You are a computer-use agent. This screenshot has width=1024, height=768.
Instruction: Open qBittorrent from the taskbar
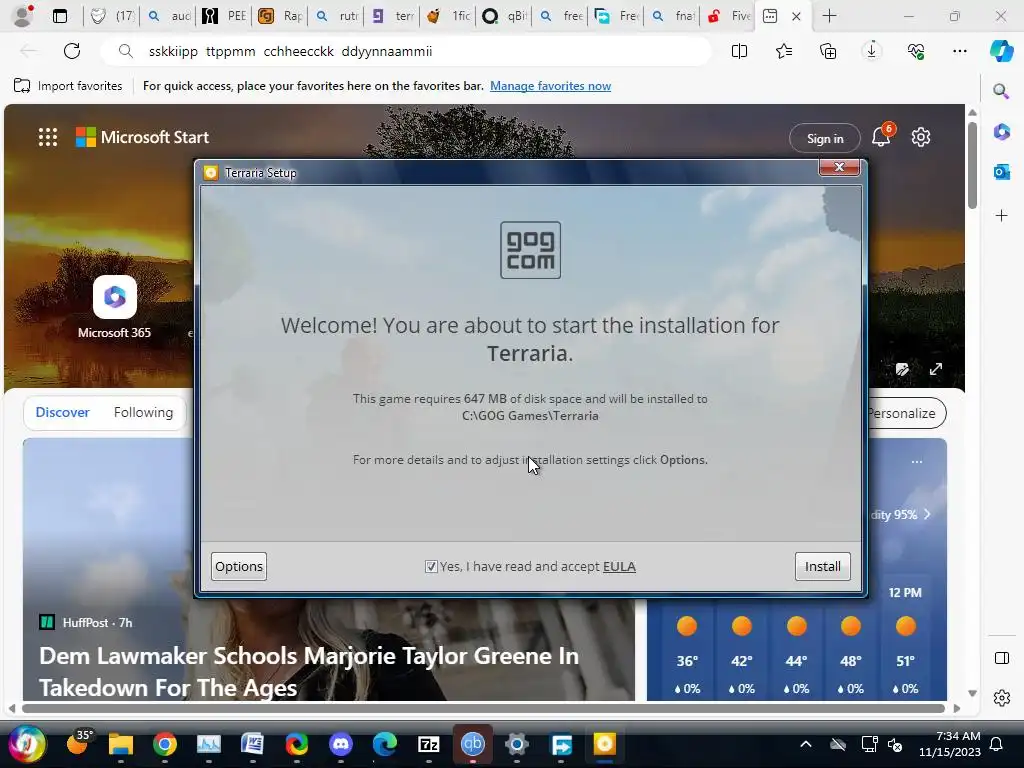pyautogui.click(x=472, y=744)
